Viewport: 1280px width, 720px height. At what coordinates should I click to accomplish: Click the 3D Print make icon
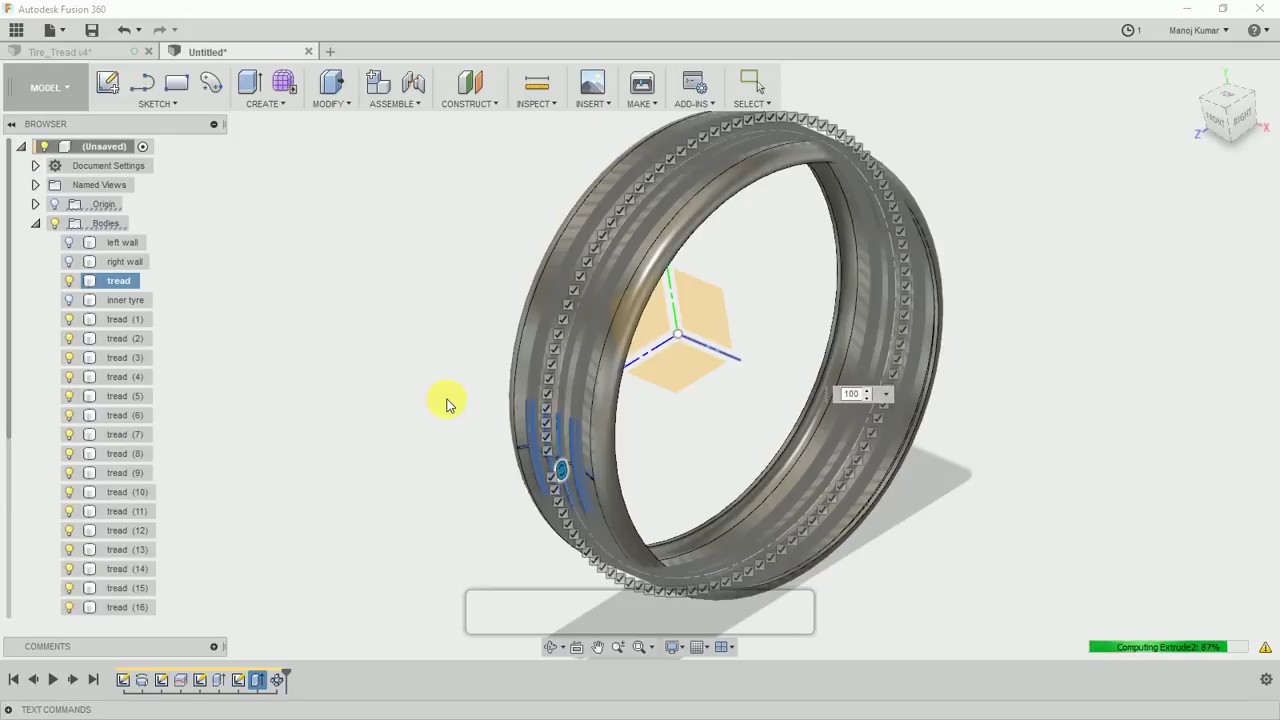coord(642,82)
